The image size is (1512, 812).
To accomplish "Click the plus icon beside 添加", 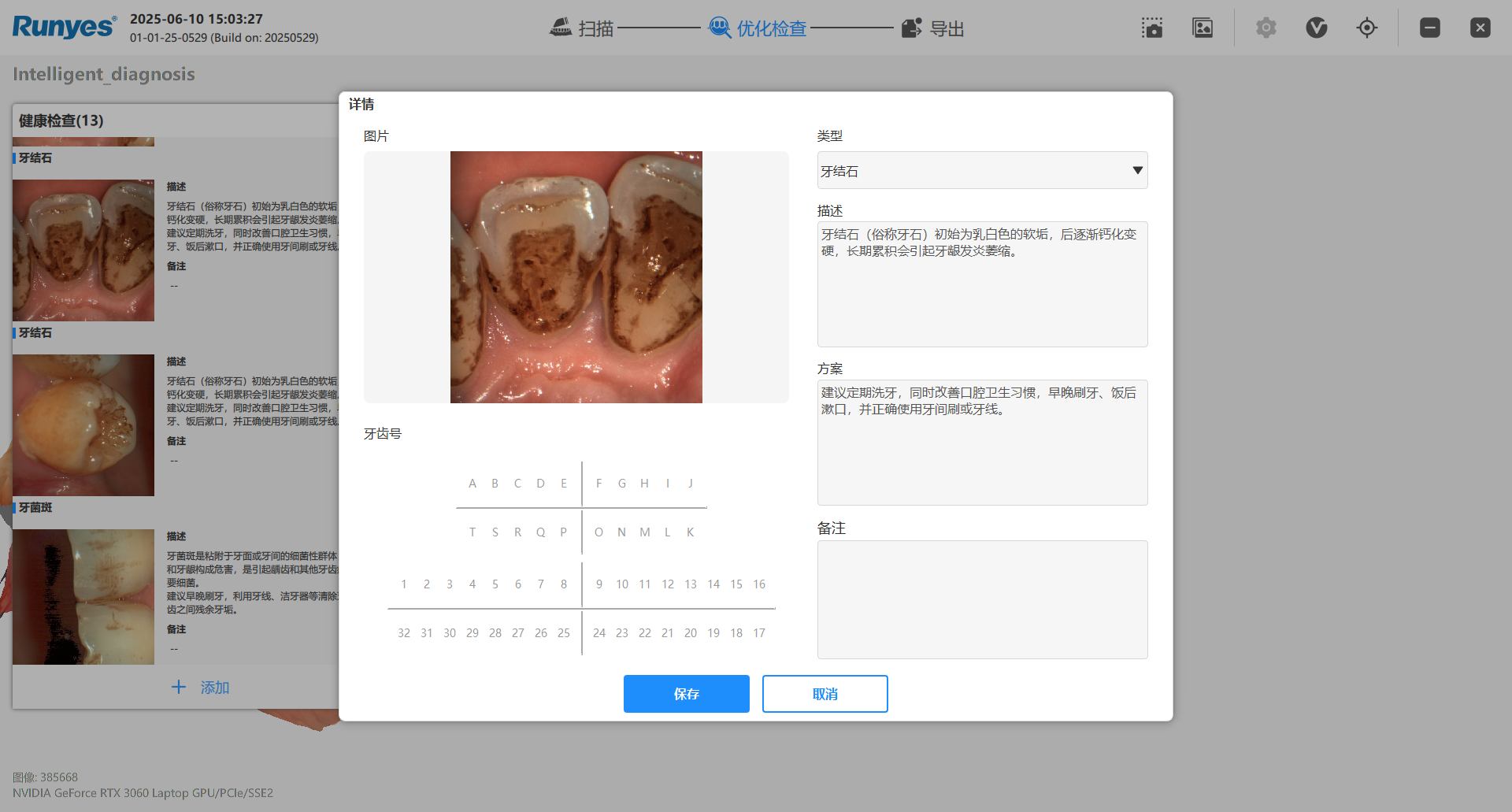I will 179,688.
